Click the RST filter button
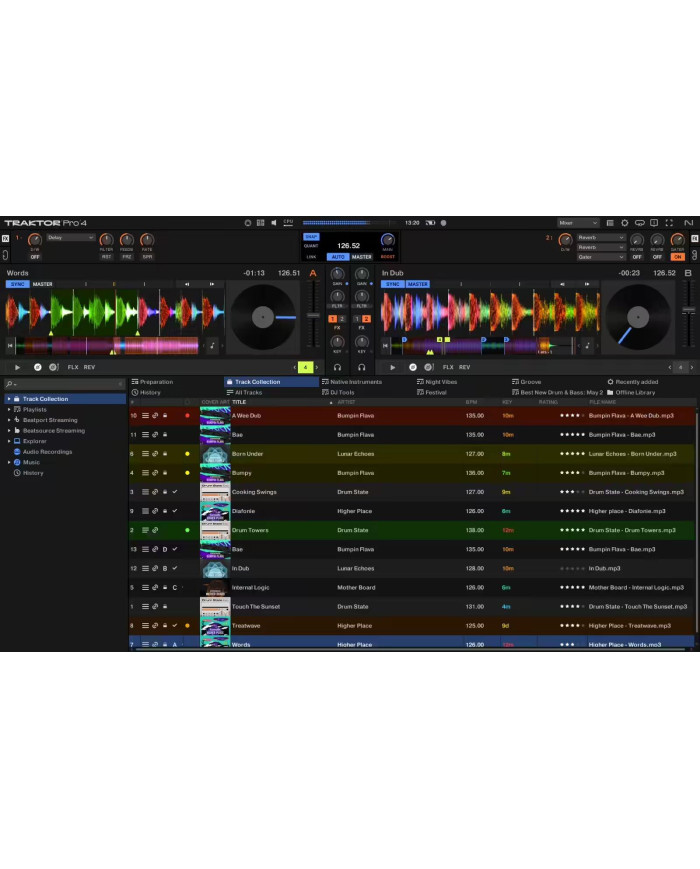700x869 pixels. click(x=106, y=257)
